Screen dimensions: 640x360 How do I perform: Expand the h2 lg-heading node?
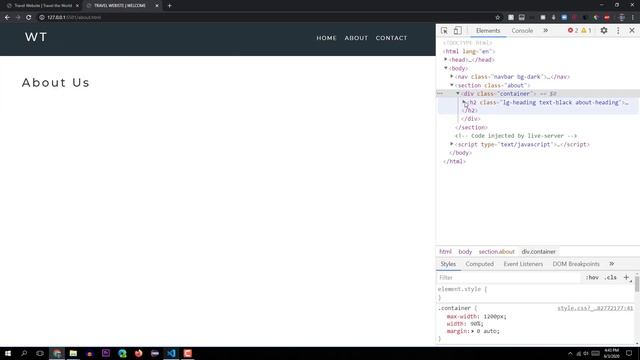click(464, 102)
